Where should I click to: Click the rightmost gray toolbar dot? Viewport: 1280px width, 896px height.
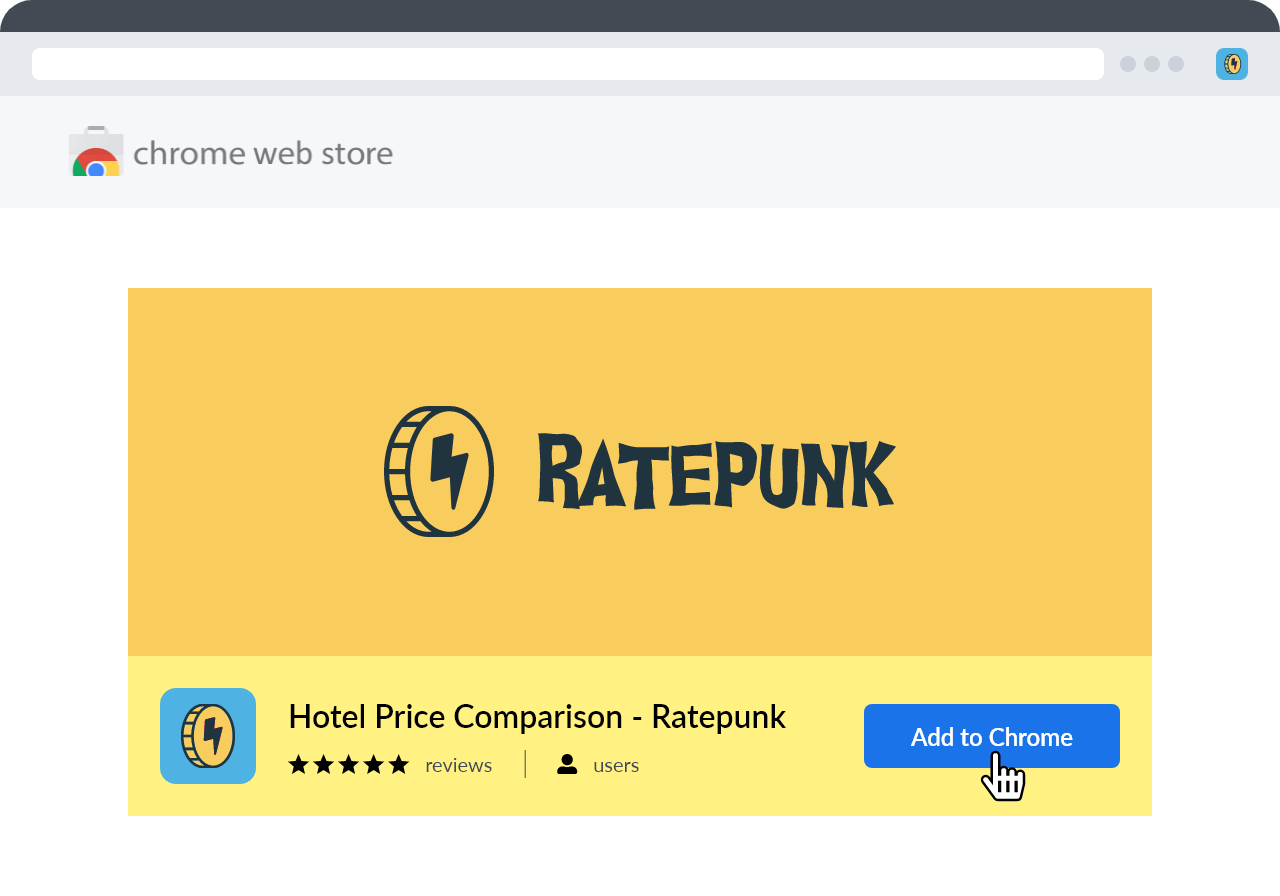pyautogui.click(x=1176, y=64)
